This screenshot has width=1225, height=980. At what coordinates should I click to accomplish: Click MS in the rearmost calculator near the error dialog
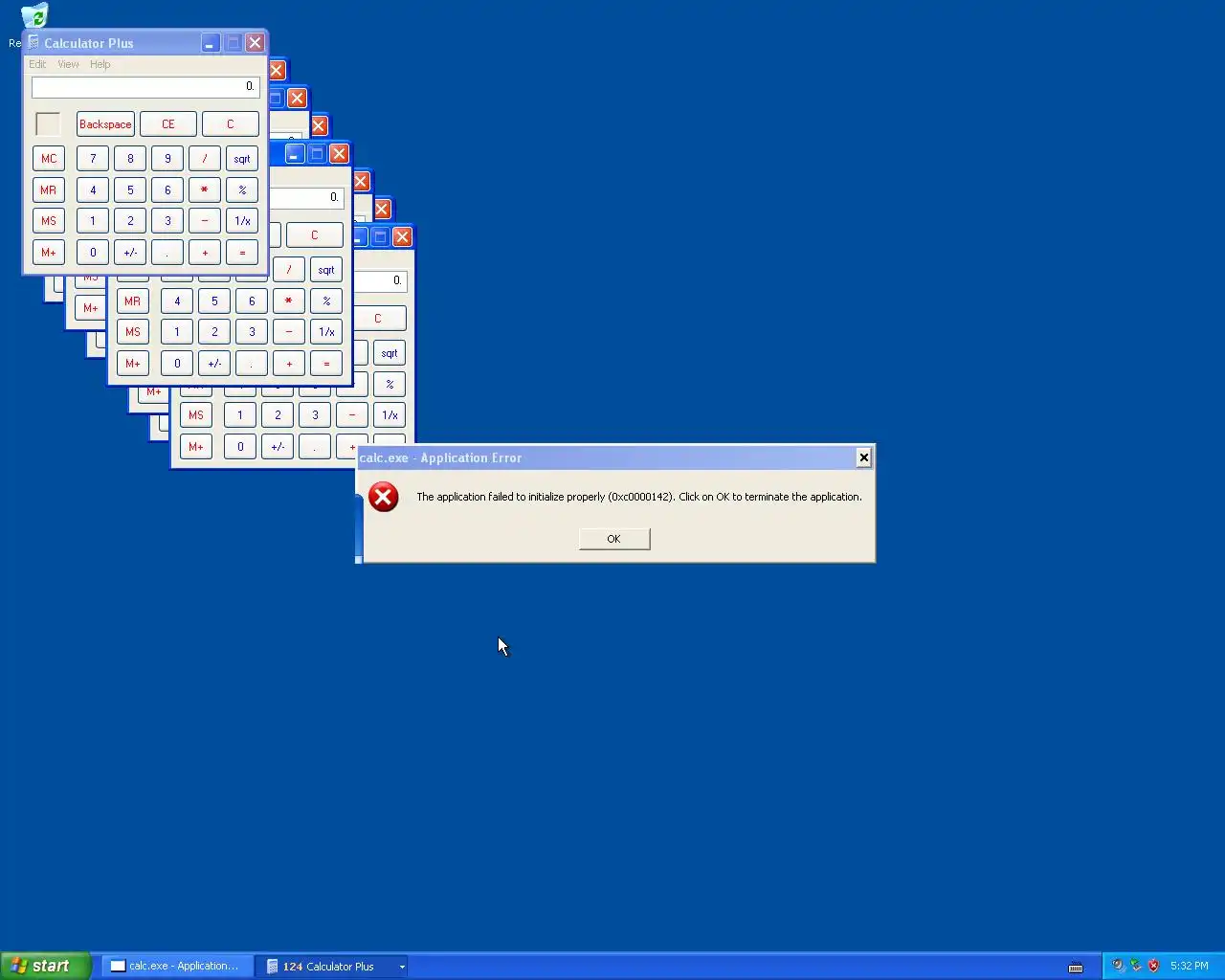pos(196,415)
